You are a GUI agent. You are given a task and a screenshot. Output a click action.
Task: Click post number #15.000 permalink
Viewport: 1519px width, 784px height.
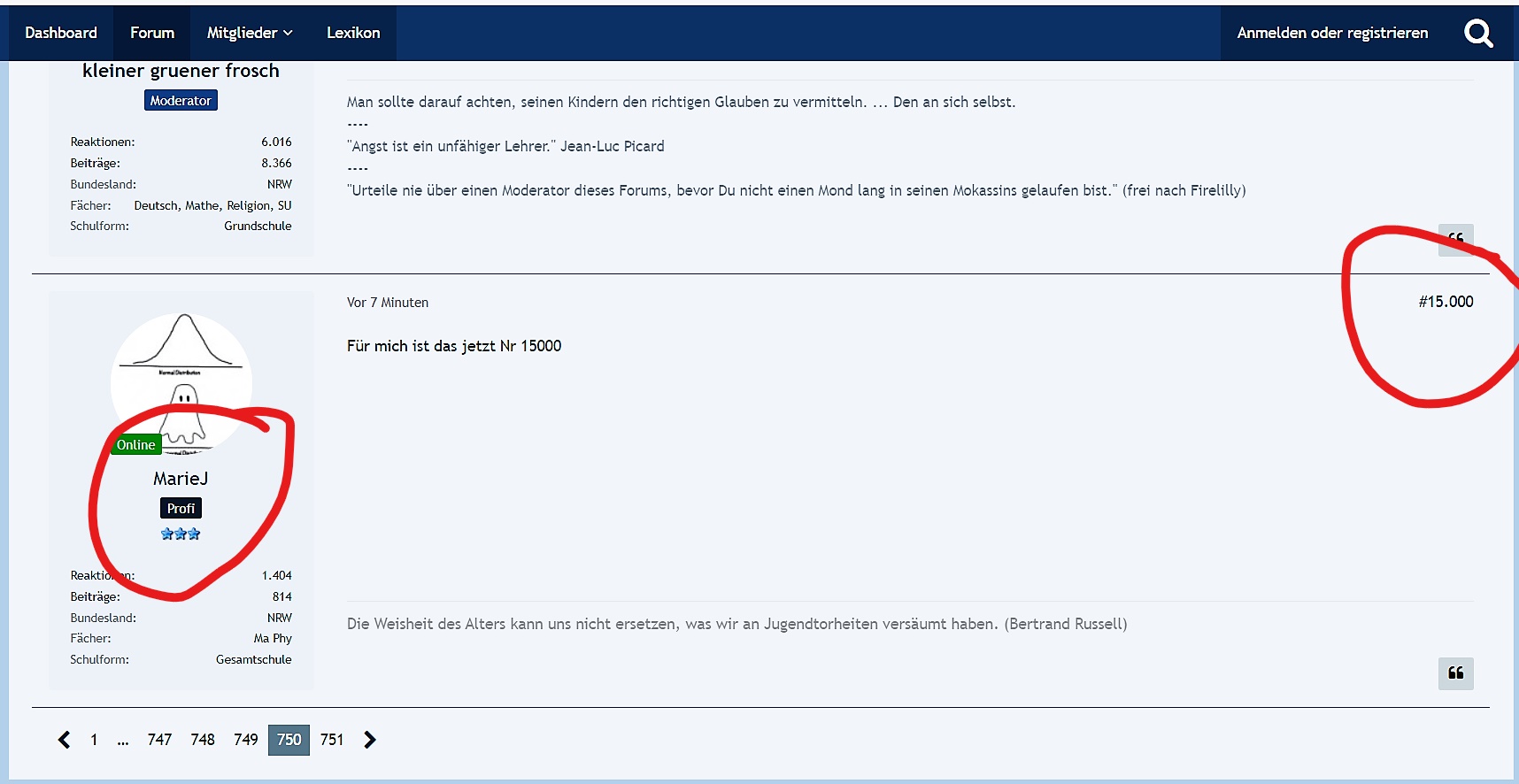point(1446,302)
